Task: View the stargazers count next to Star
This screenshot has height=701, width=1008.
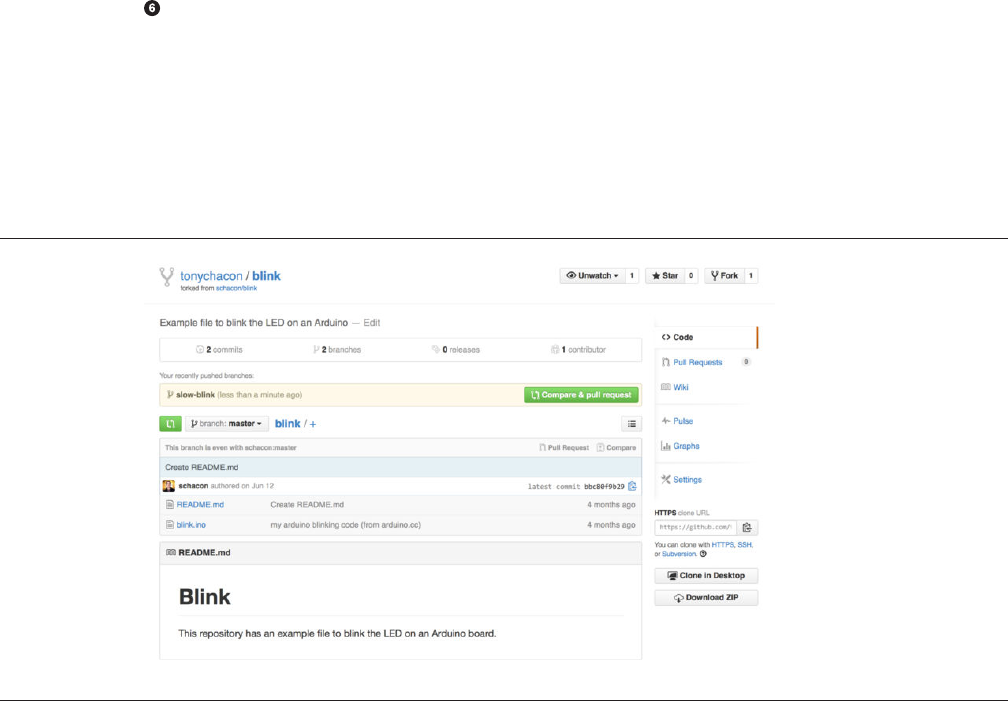Action: (691, 276)
